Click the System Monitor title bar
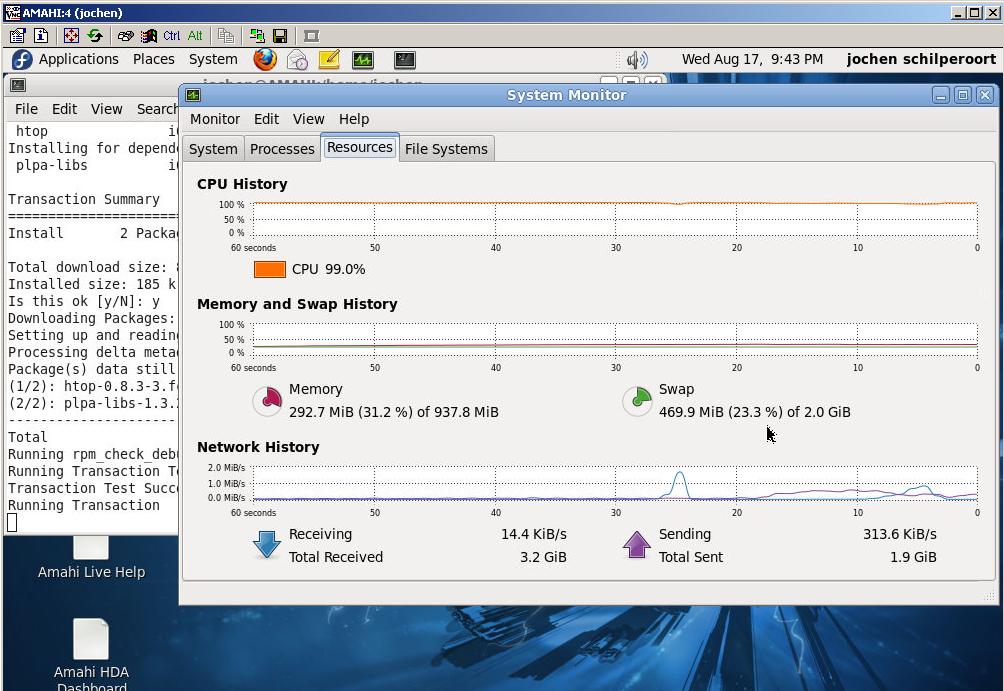The height and width of the screenshot is (691, 1004). 567,95
